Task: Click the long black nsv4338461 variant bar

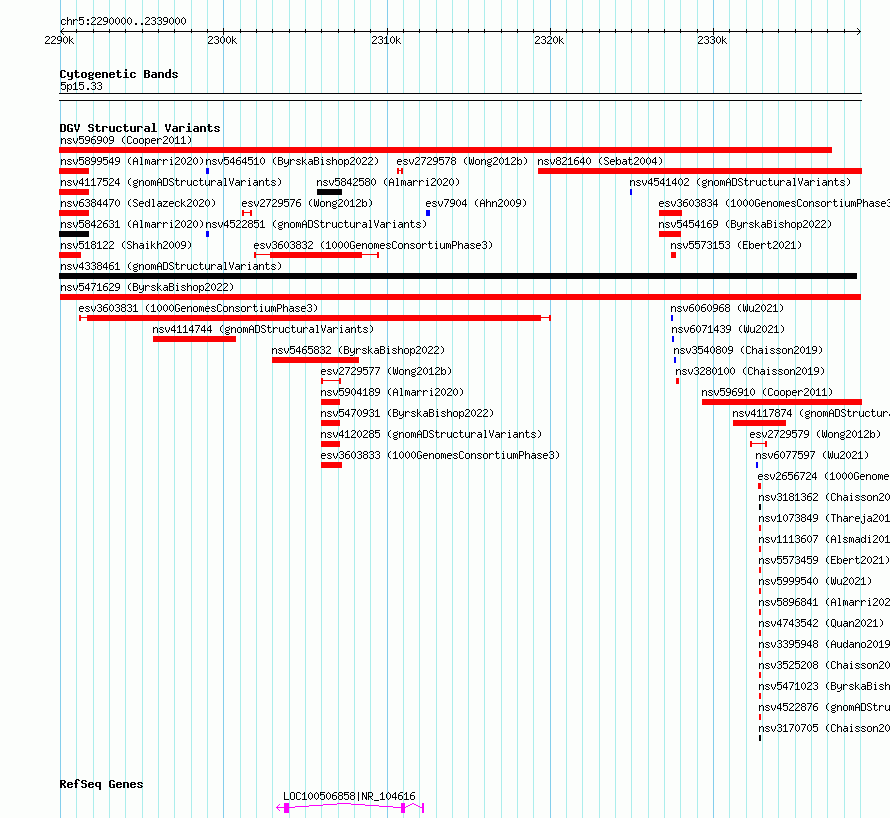Action: click(458, 276)
